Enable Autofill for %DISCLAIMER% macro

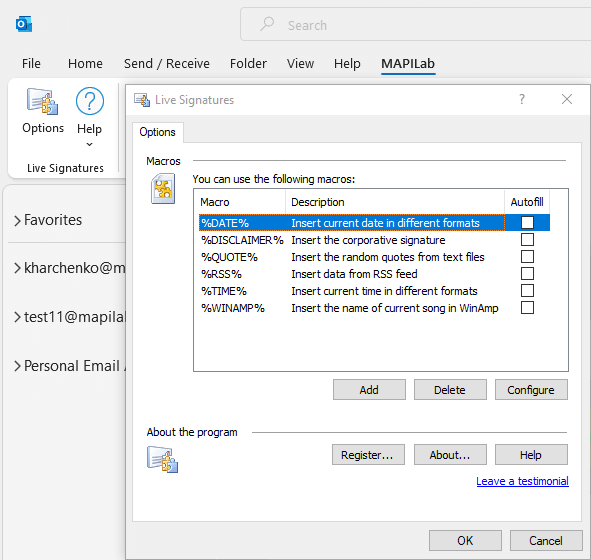point(527,239)
